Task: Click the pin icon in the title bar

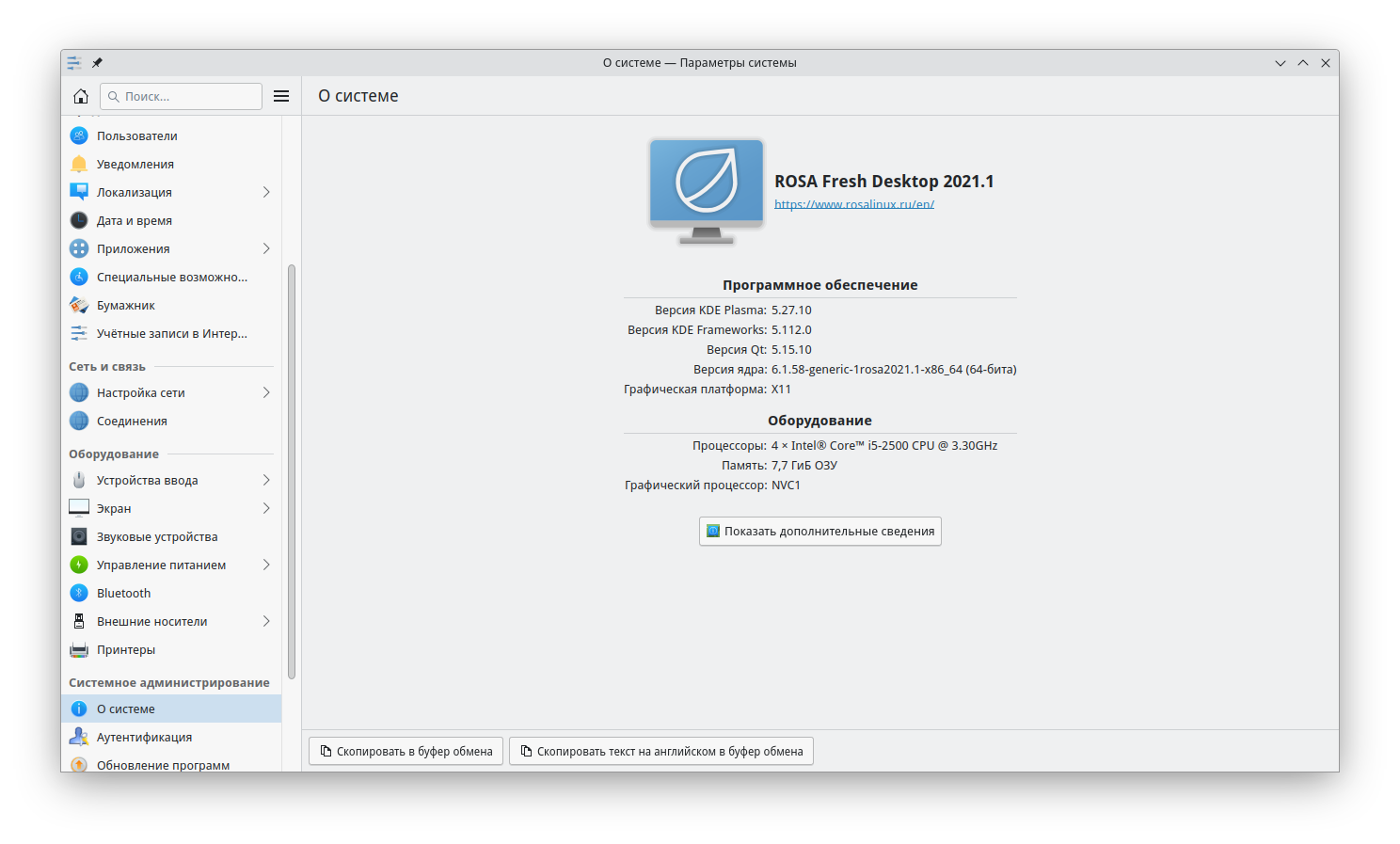Action: [x=97, y=63]
